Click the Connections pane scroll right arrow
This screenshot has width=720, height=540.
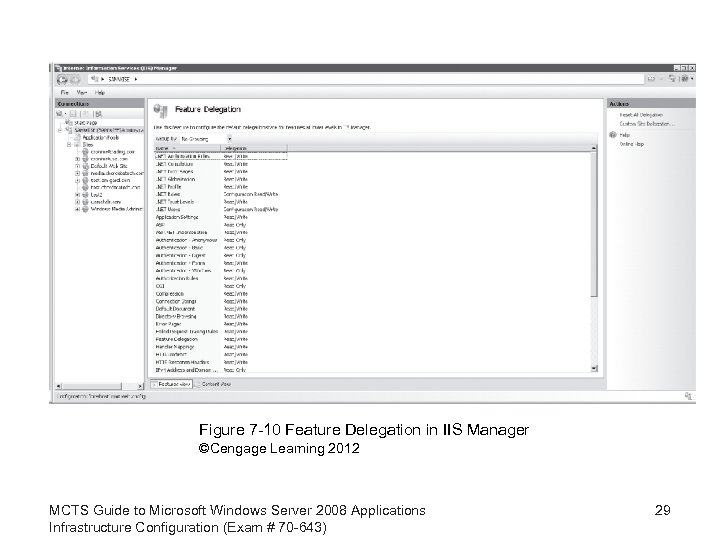pyautogui.click(x=140, y=386)
